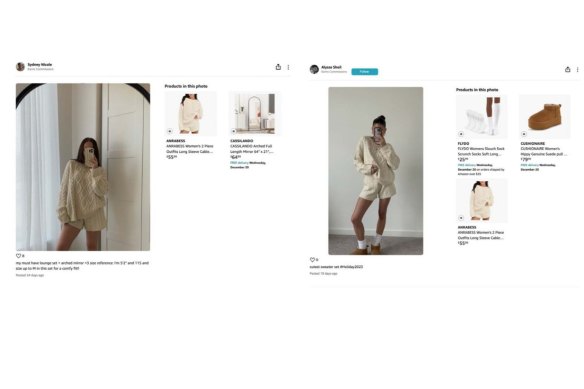The height and width of the screenshot is (389, 584).
Task: Click badge icon on CUSHIONAIRE boot thumbnail
Action: click(x=524, y=134)
